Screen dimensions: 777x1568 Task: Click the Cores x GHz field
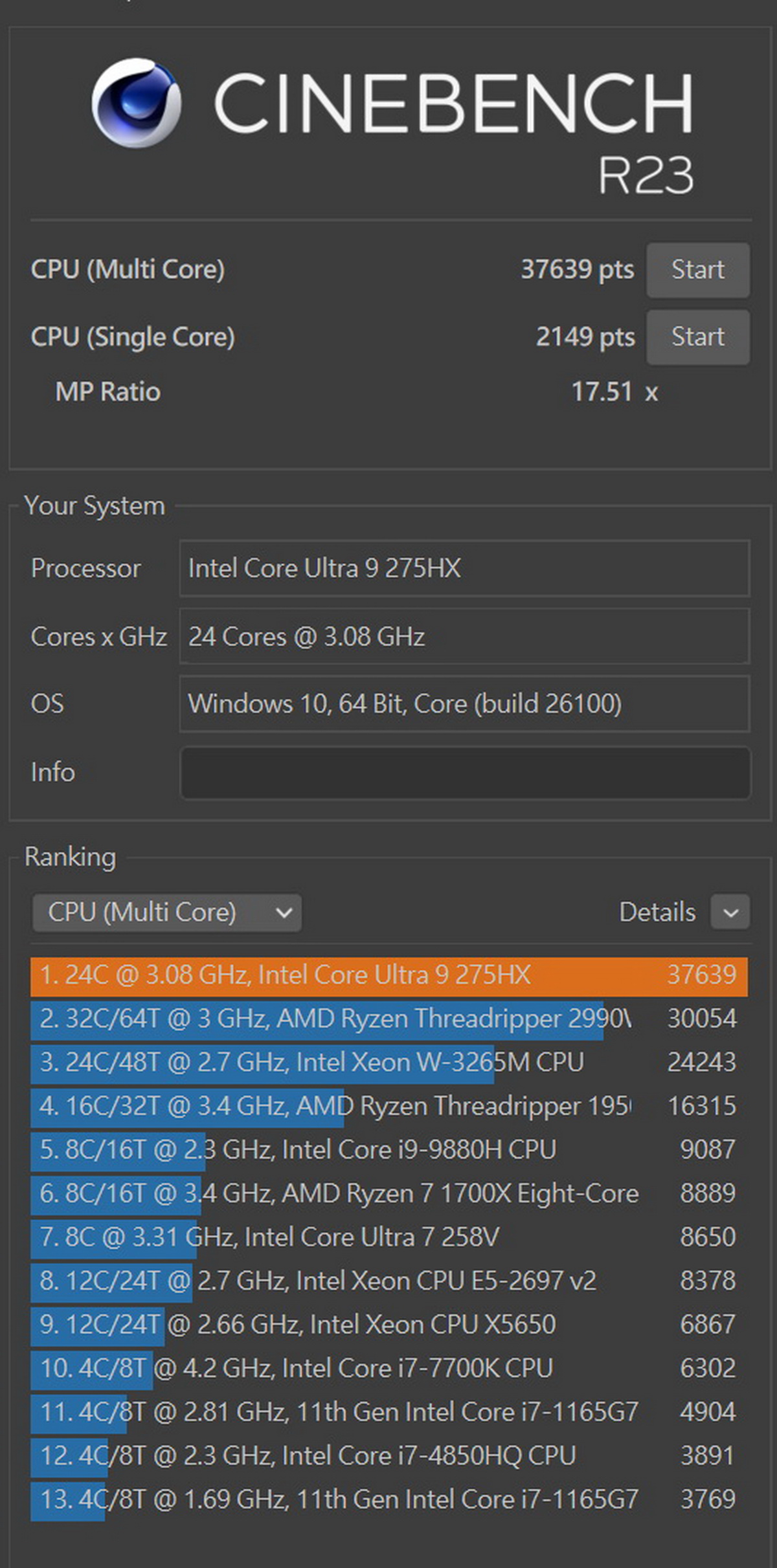pos(465,637)
